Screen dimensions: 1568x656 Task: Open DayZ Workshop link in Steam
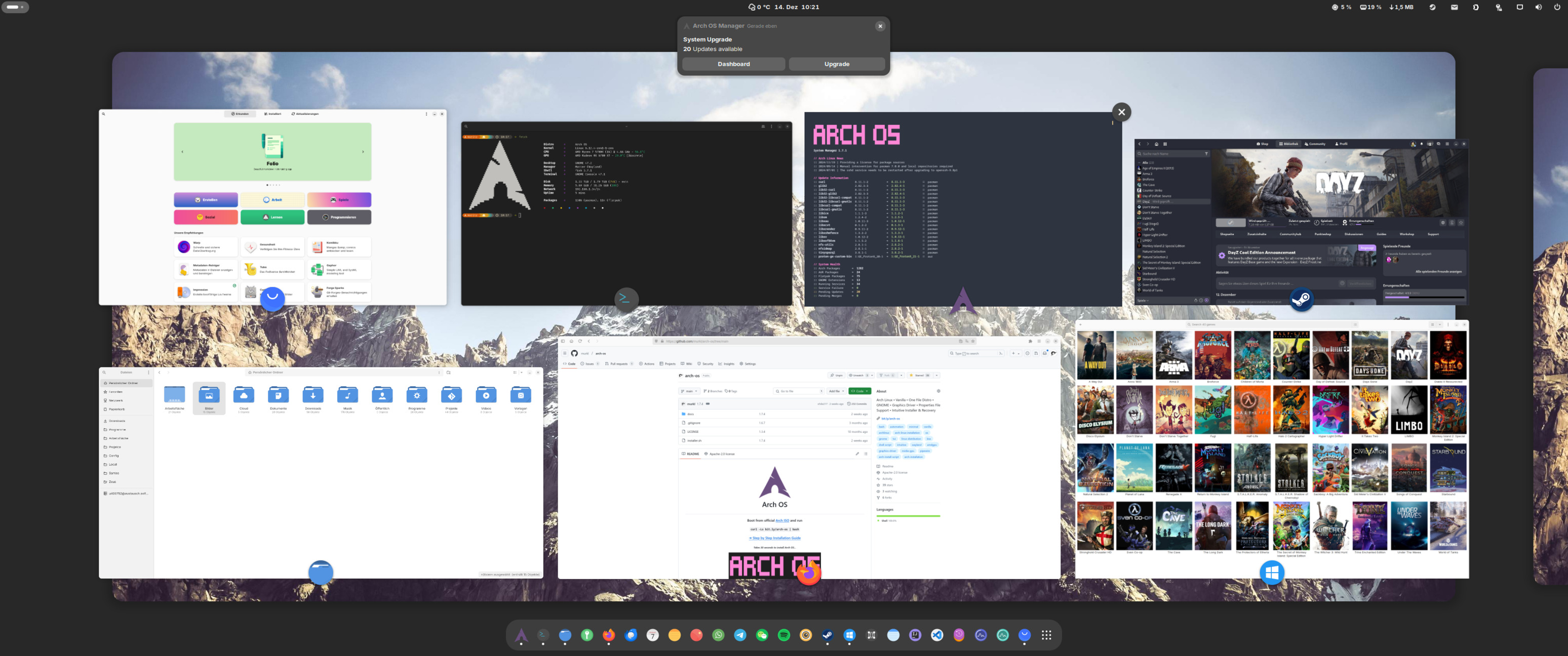point(1407,234)
